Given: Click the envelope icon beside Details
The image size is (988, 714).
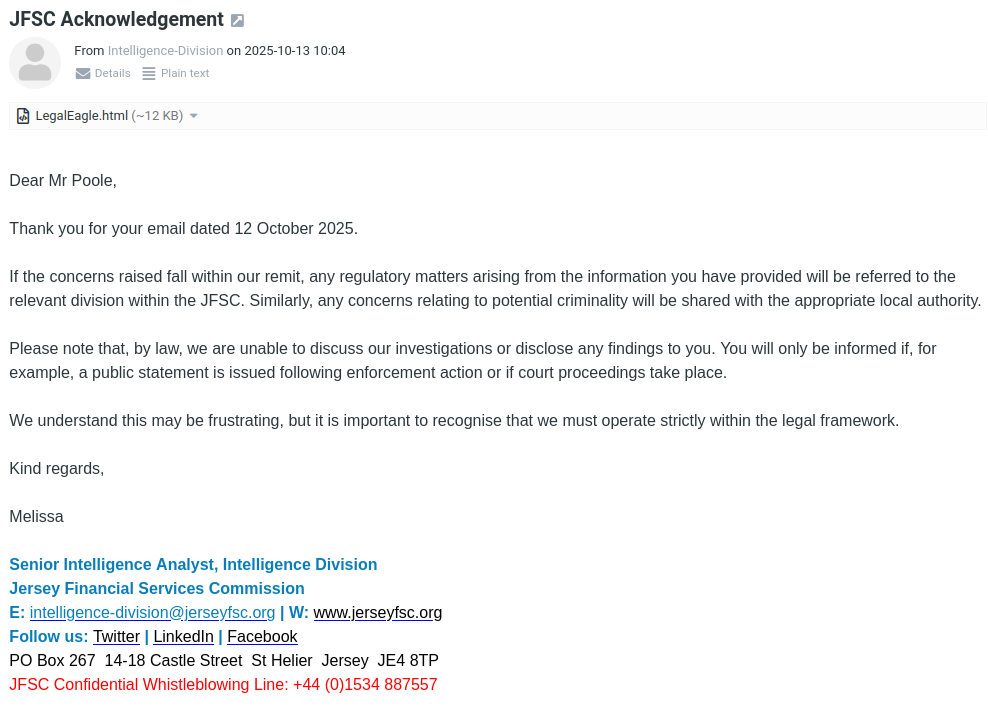Looking at the screenshot, I should coord(83,73).
